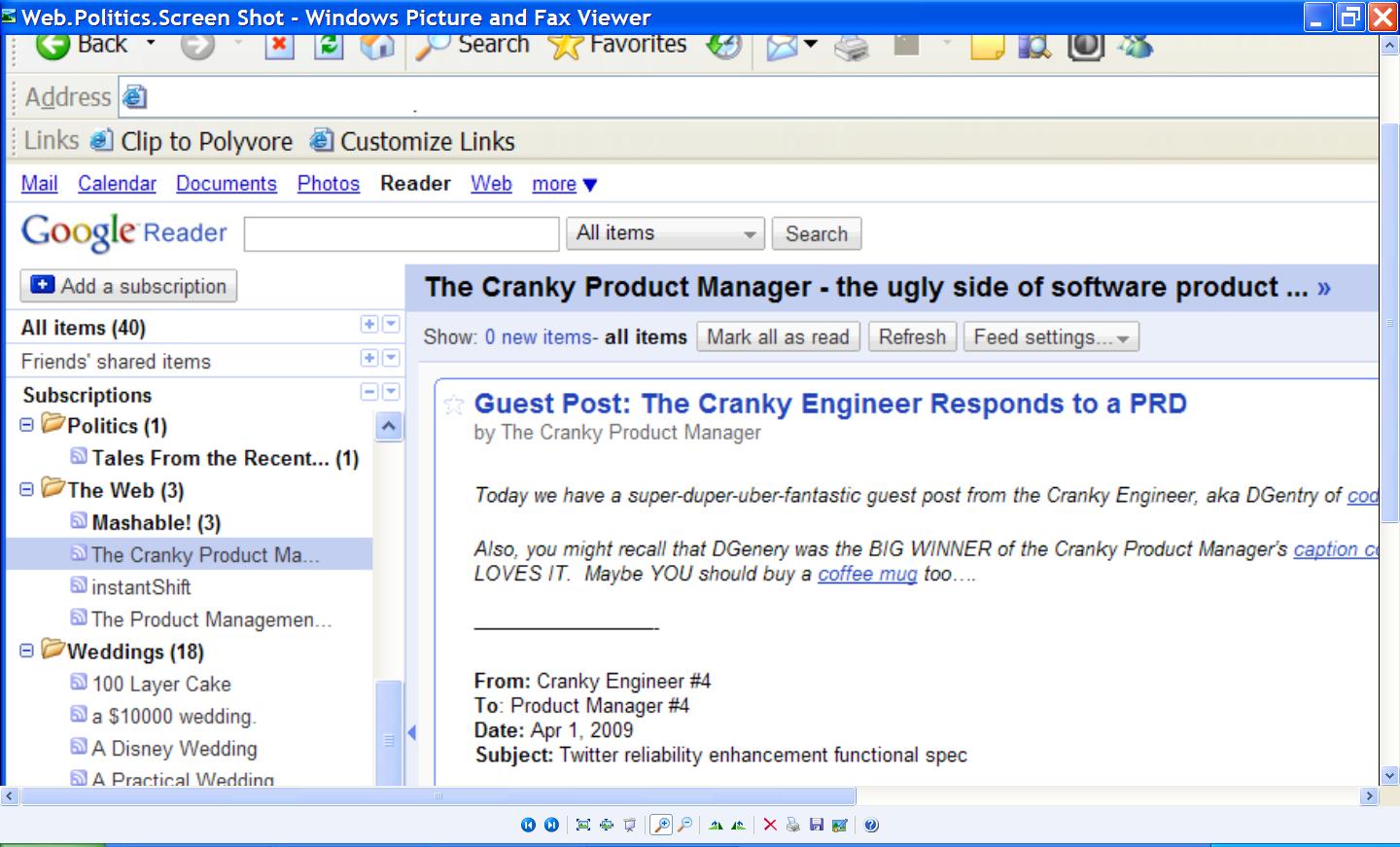The height and width of the screenshot is (847, 1400).
Task: Click Customize Links in Links bar
Action: pyautogui.click(x=412, y=142)
